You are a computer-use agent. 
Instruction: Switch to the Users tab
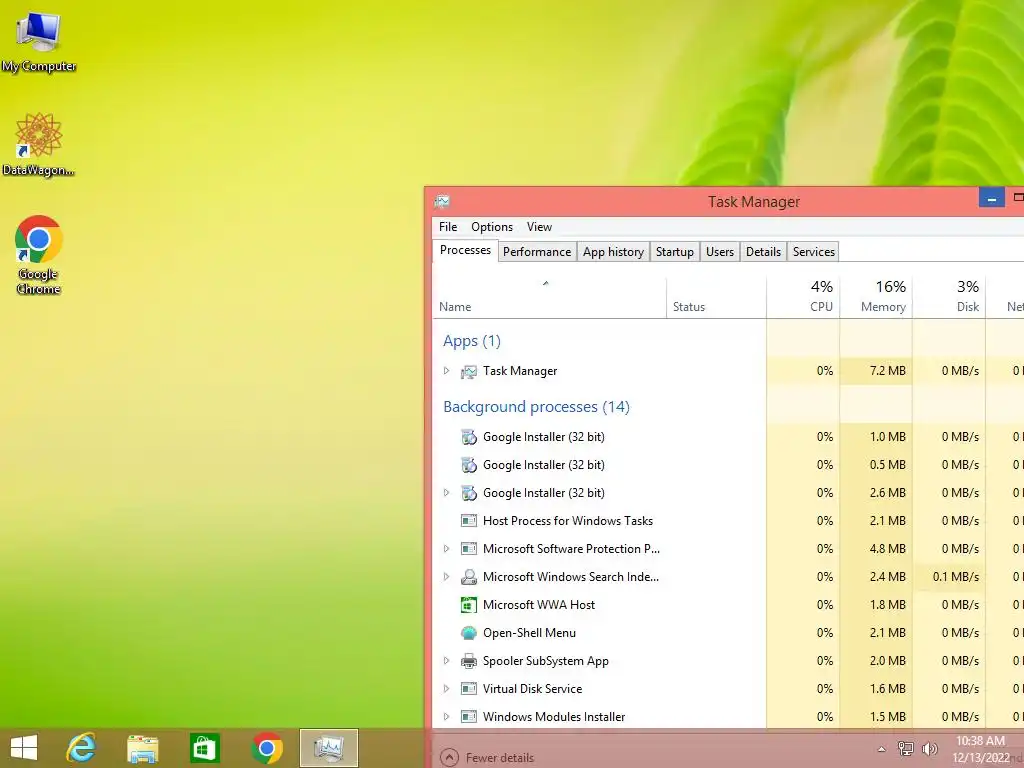(x=720, y=252)
